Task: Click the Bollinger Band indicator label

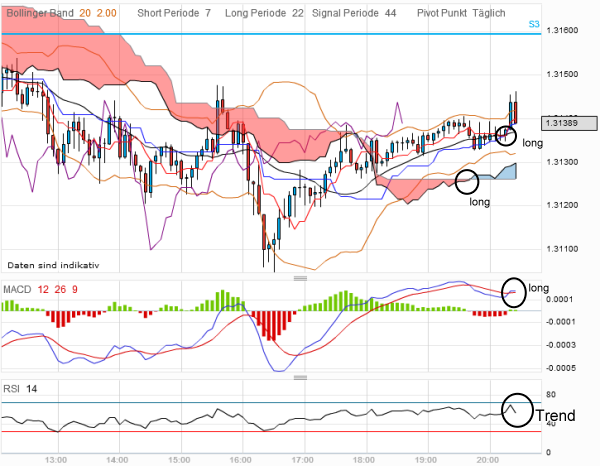Action: click(x=40, y=13)
